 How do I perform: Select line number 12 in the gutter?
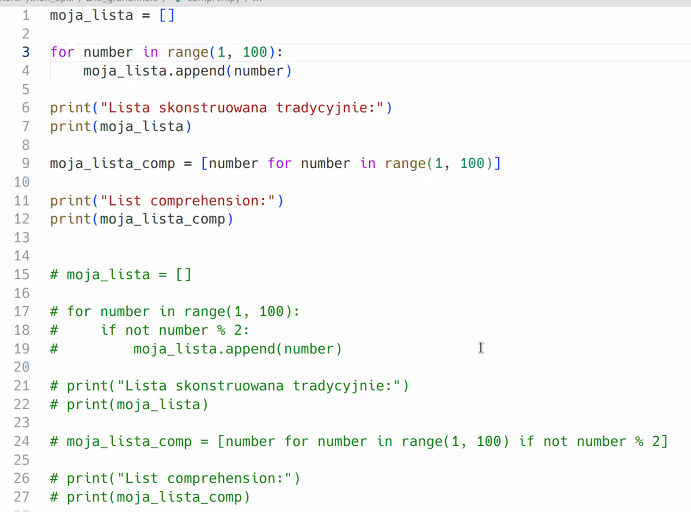coord(22,219)
